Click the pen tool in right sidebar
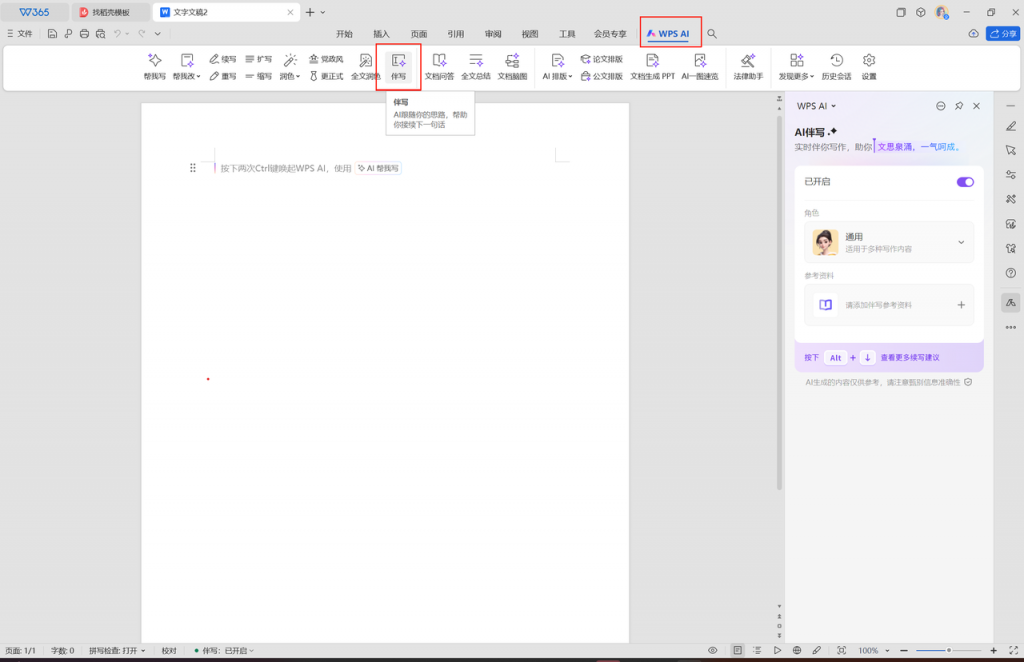Screen dimensions: 1024x662 1011,126
